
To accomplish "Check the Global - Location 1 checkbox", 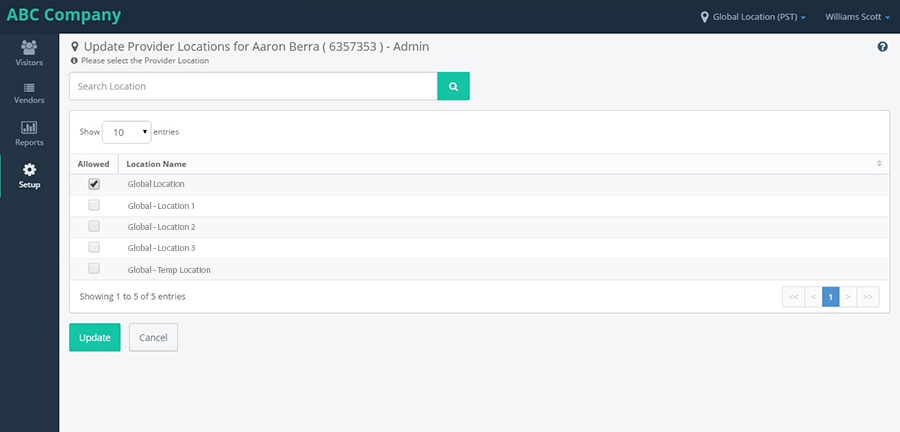I will 94,205.
